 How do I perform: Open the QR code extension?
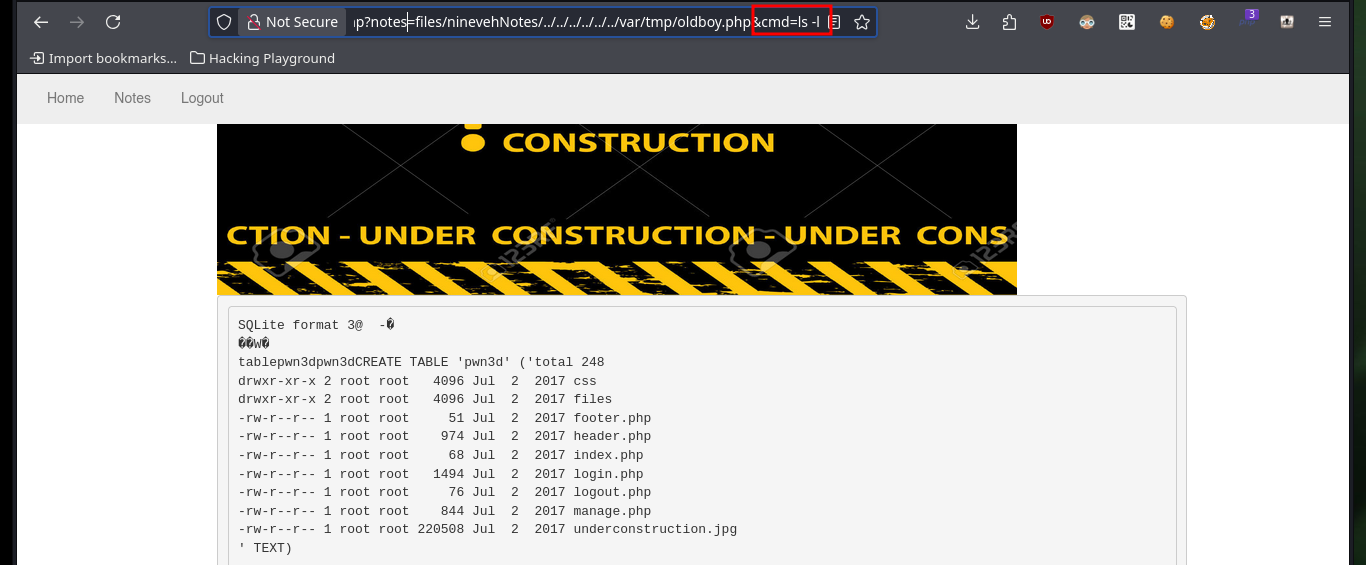tap(1127, 22)
